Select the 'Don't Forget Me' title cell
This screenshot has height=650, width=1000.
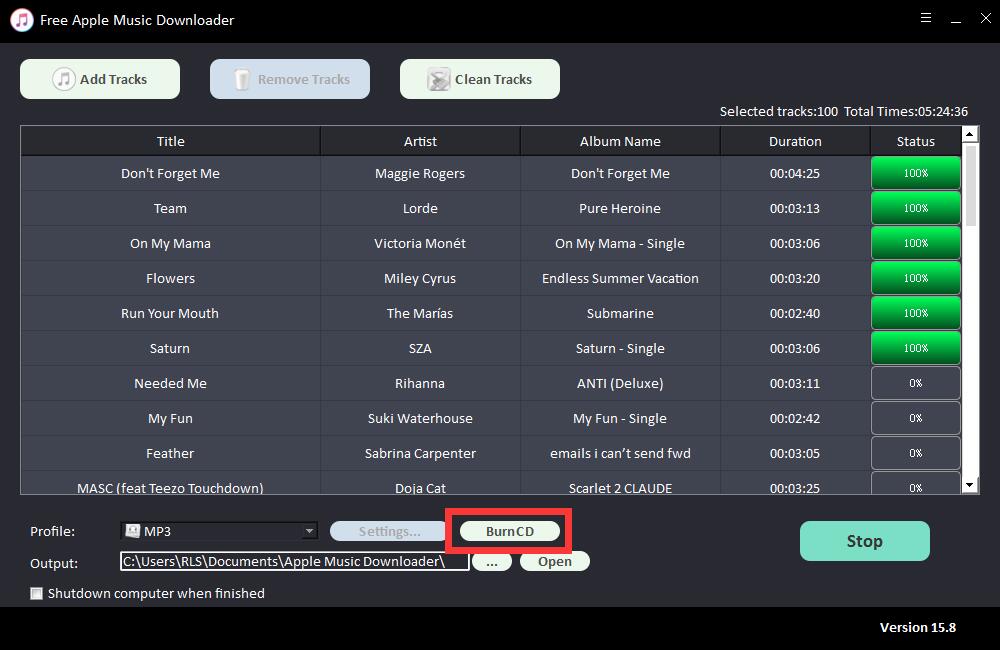170,174
